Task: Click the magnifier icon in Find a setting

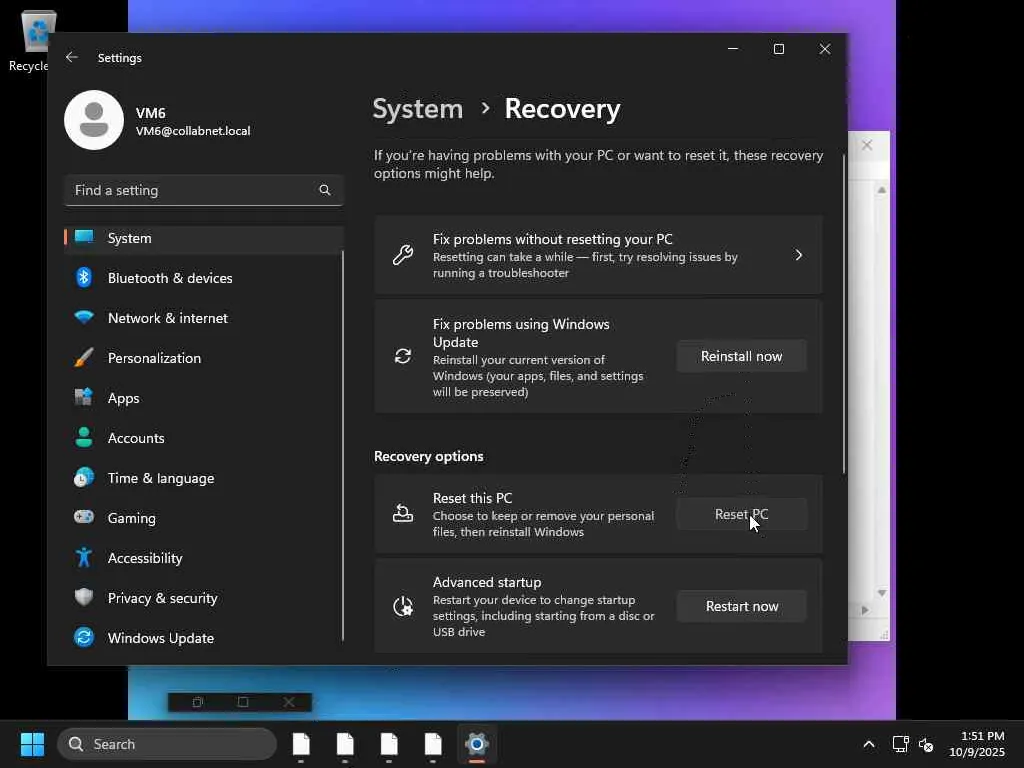Action: coord(325,190)
